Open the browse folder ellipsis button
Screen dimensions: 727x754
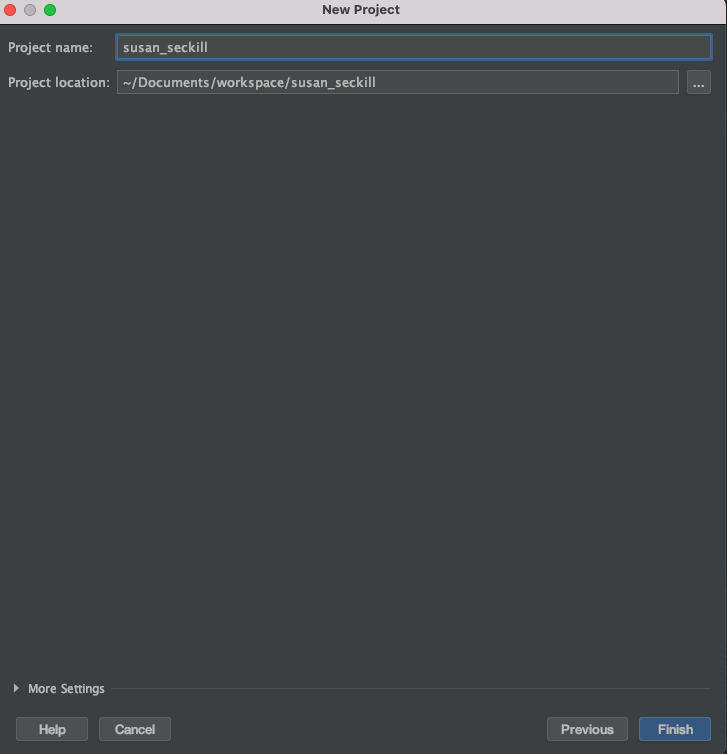699,82
